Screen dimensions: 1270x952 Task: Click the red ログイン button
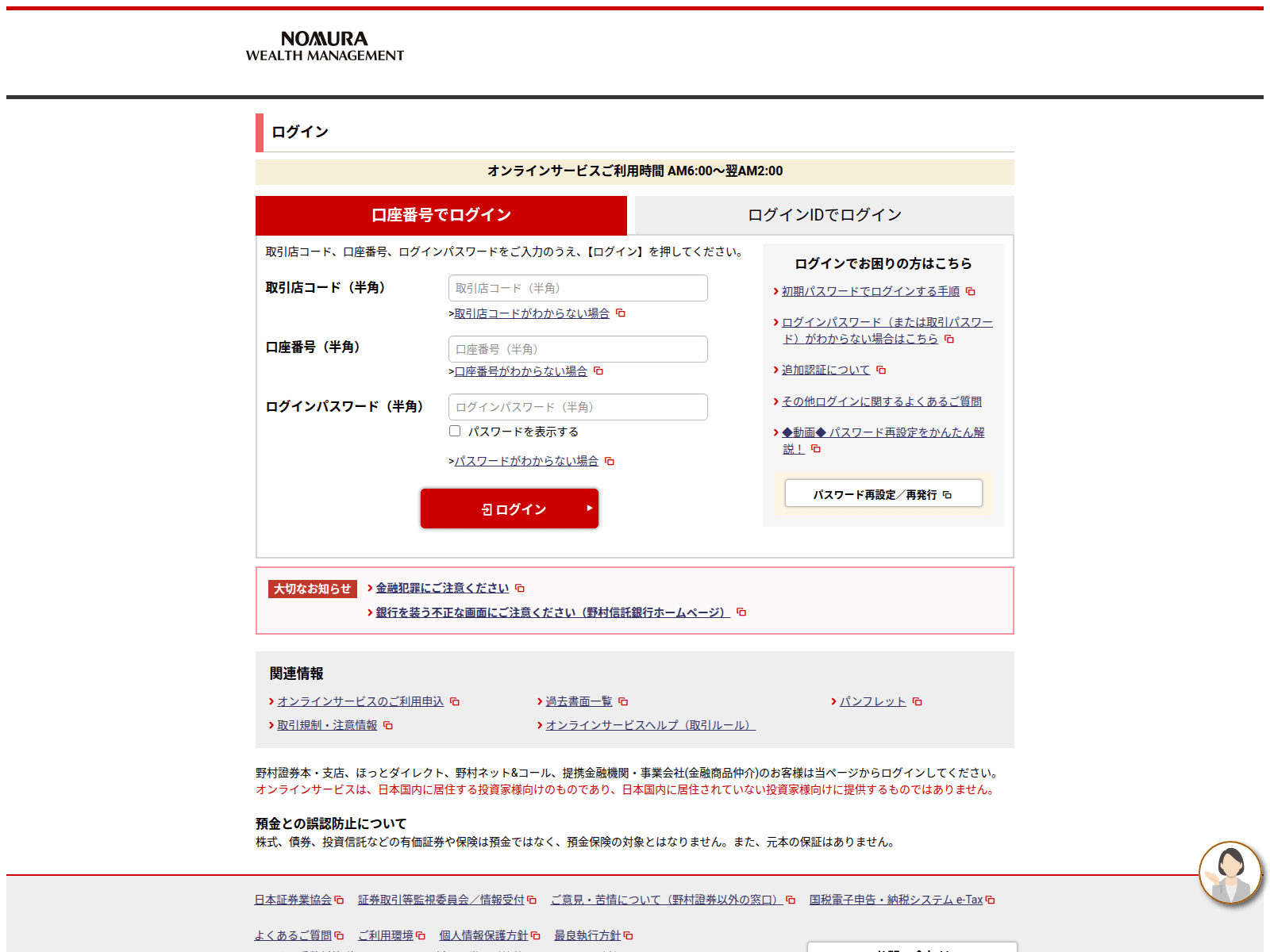510,509
